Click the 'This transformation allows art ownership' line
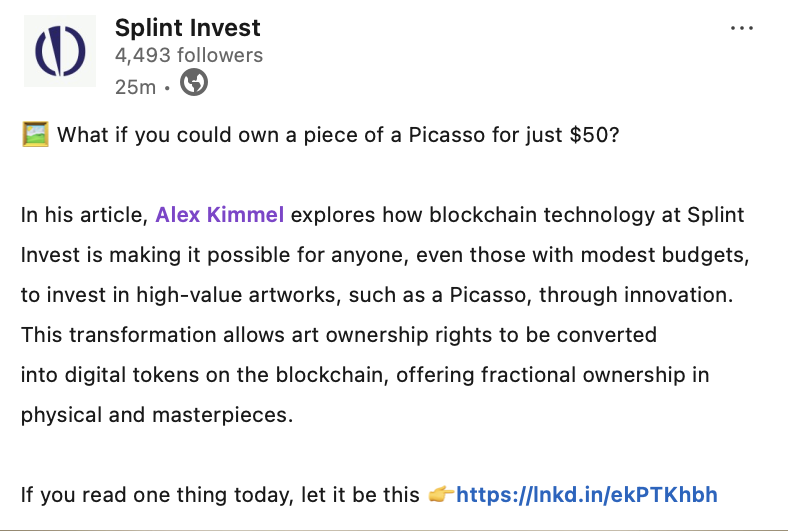The height and width of the screenshot is (531, 788). pos(339,335)
